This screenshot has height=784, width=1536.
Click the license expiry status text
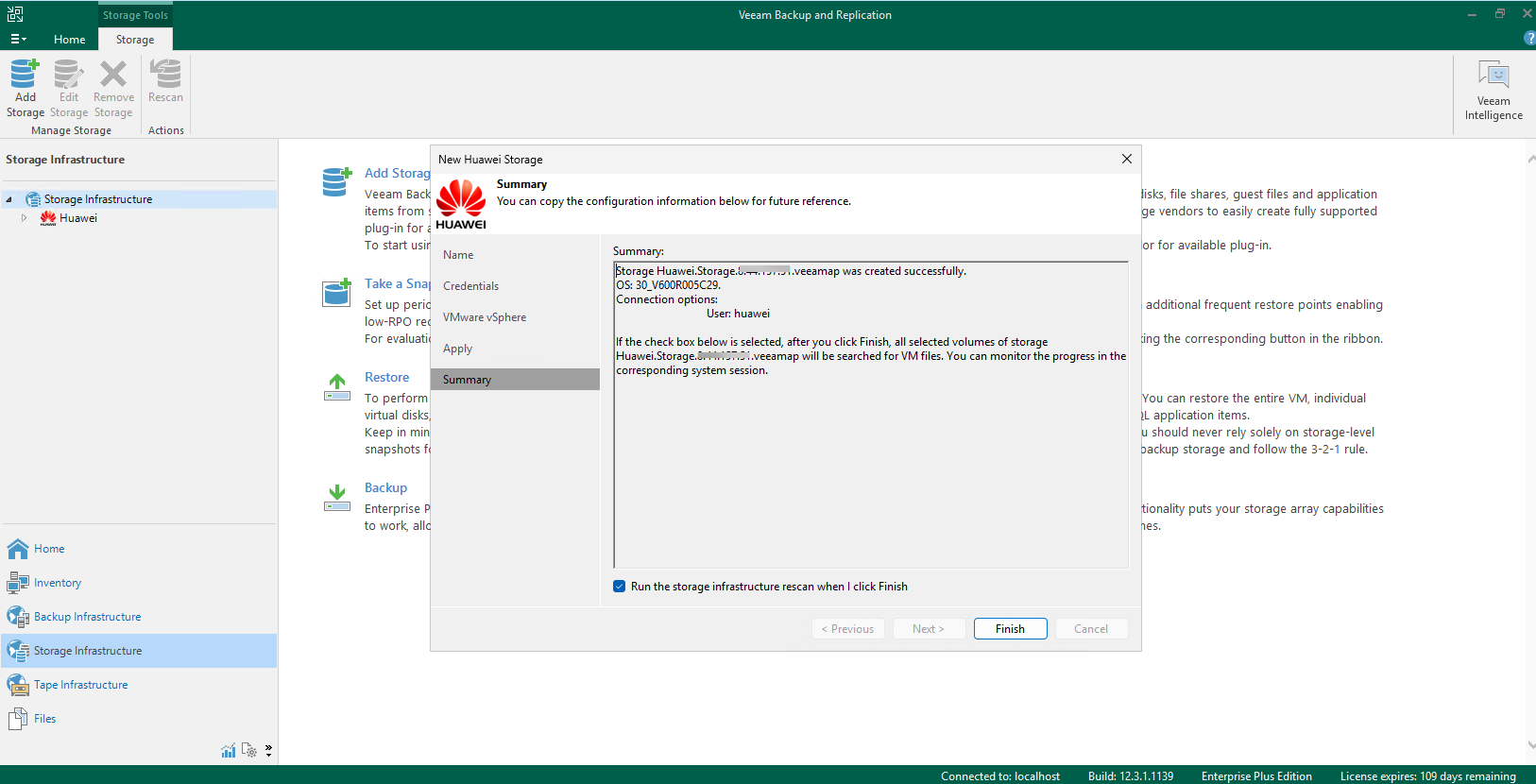(x=1428, y=776)
